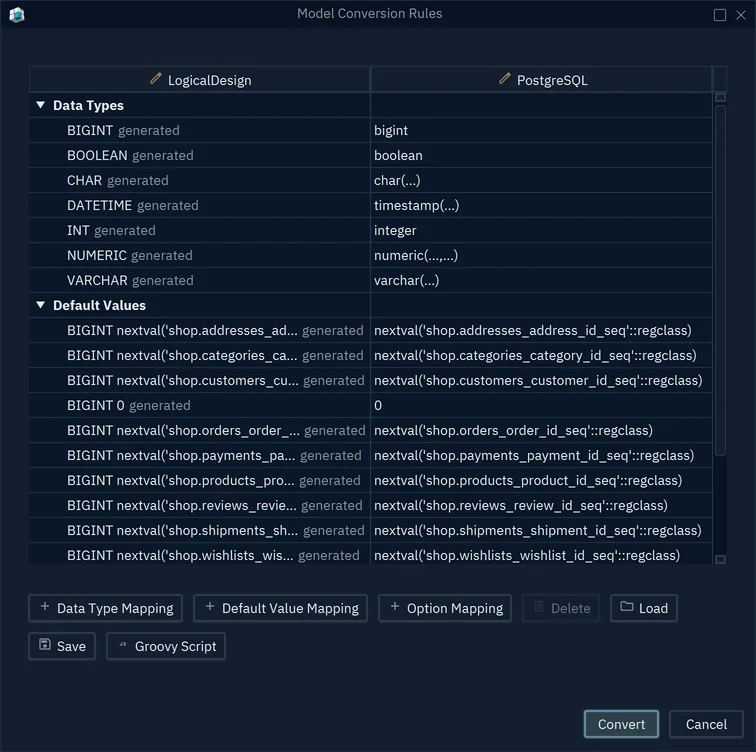
Task: Click the customers_customer_id_seq PostgreSQL cell
Action: tap(541, 380)
